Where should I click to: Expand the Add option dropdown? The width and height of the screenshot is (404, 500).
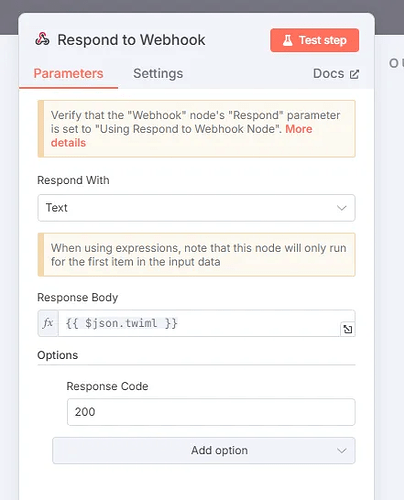204,451
